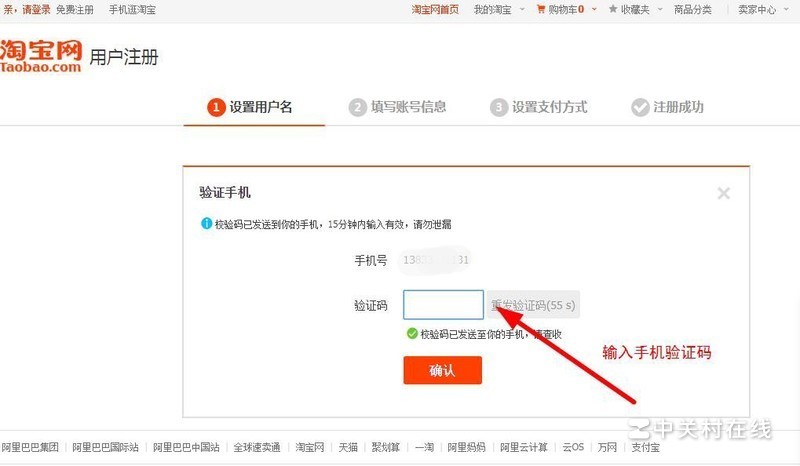Expand the 收藏夹 dropdown arrow

click(660, 9)
